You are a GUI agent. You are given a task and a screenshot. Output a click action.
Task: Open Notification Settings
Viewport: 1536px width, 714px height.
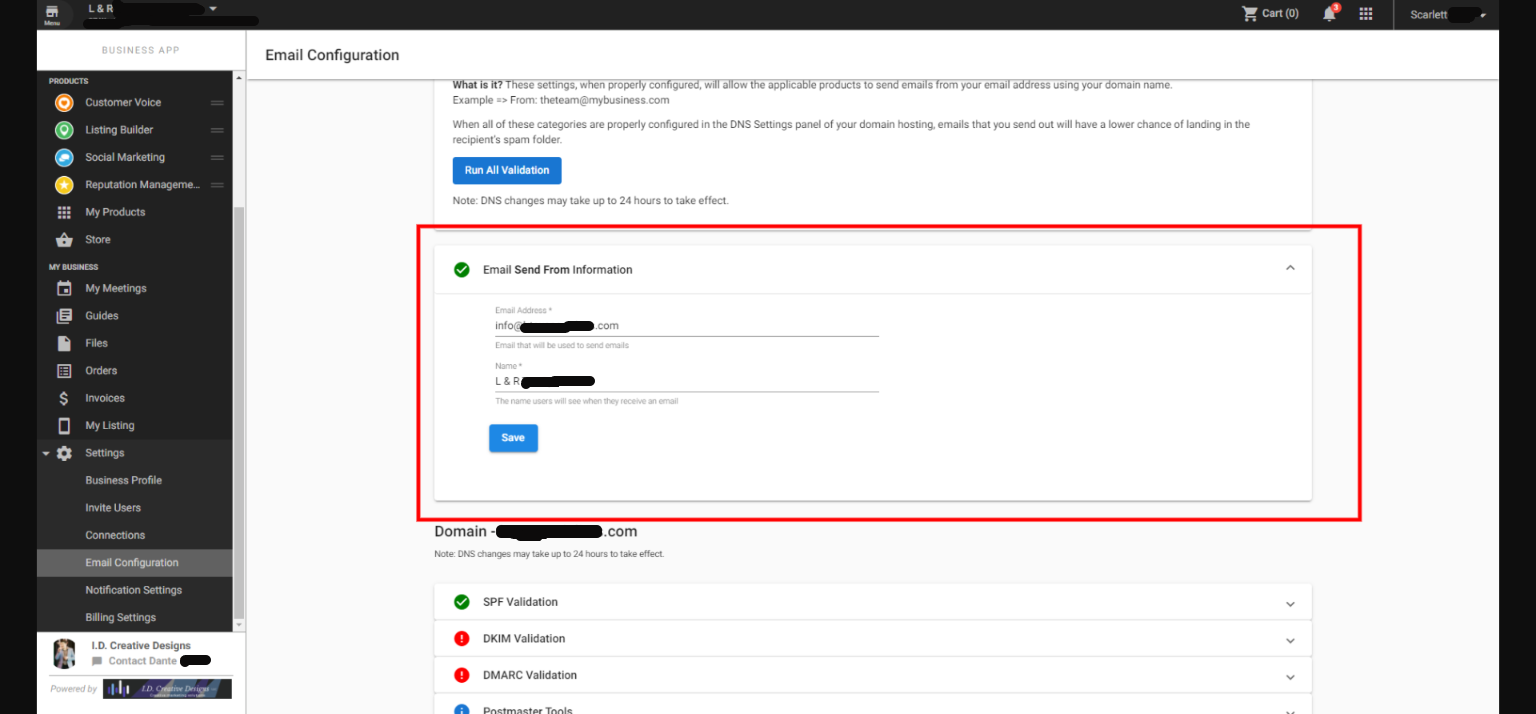135,590
